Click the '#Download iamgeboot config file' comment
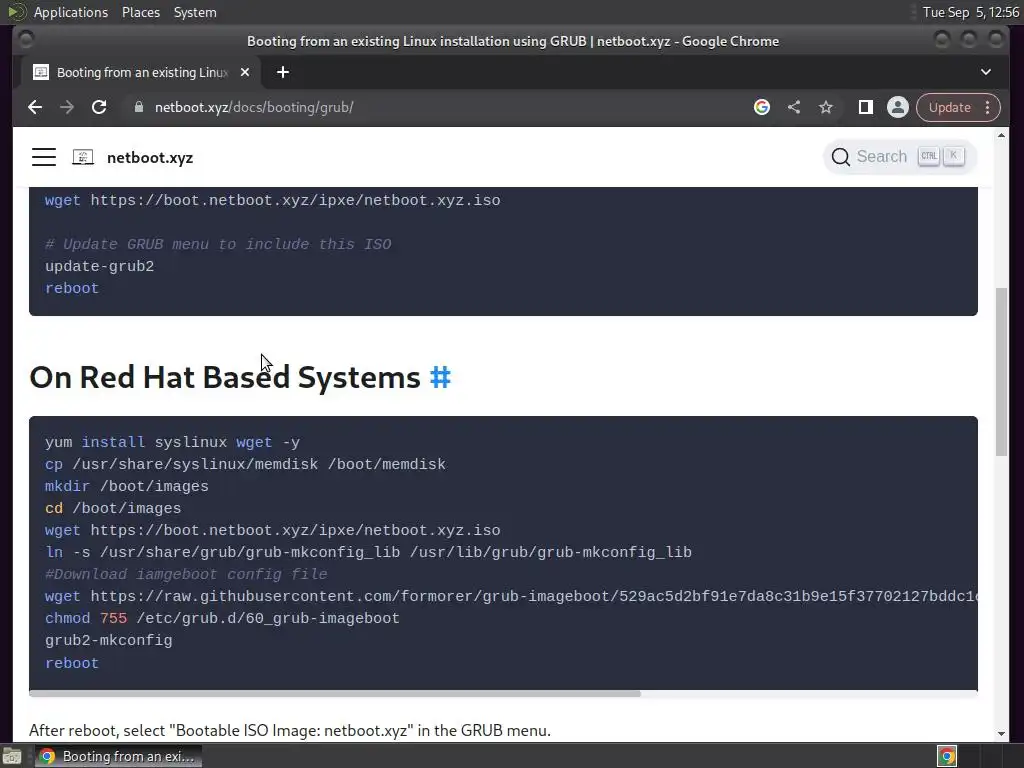This screenshot has width=1024, height=768. [186, 574]
